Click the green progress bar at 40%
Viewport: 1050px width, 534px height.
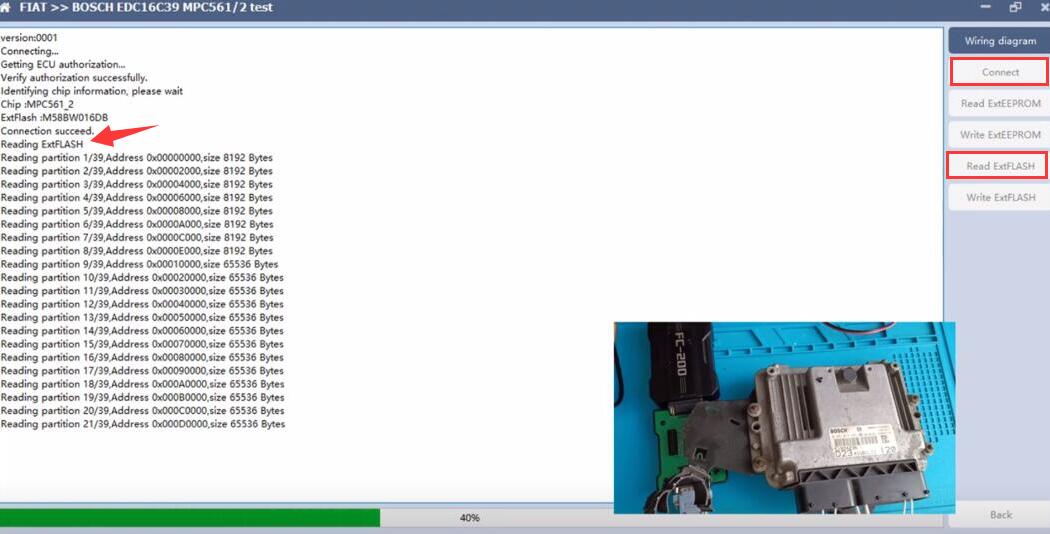(190, 517)
